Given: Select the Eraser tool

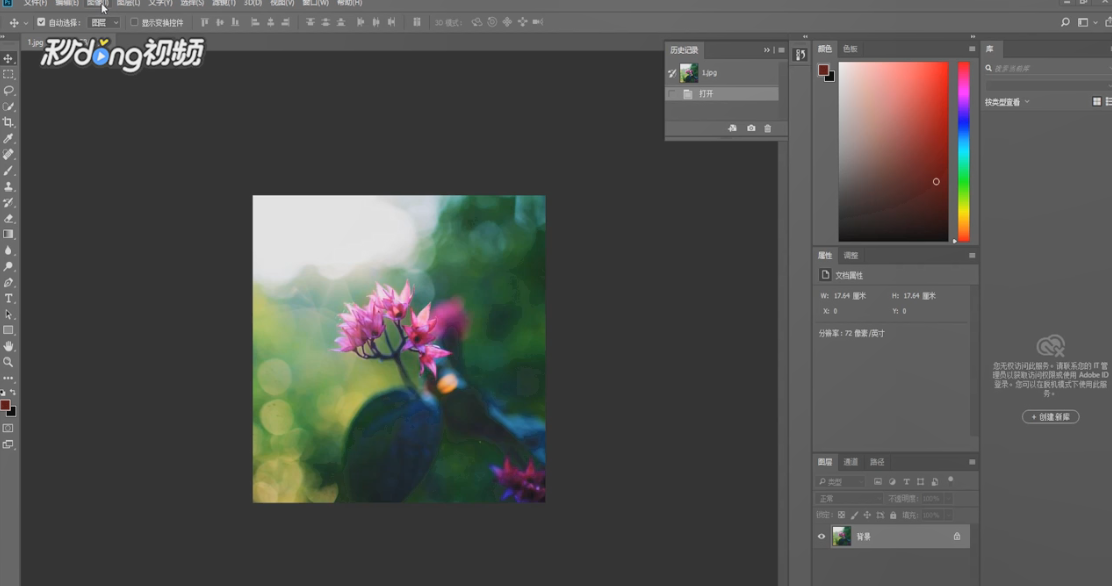Looking at the screenshot, I should [9, 219].
